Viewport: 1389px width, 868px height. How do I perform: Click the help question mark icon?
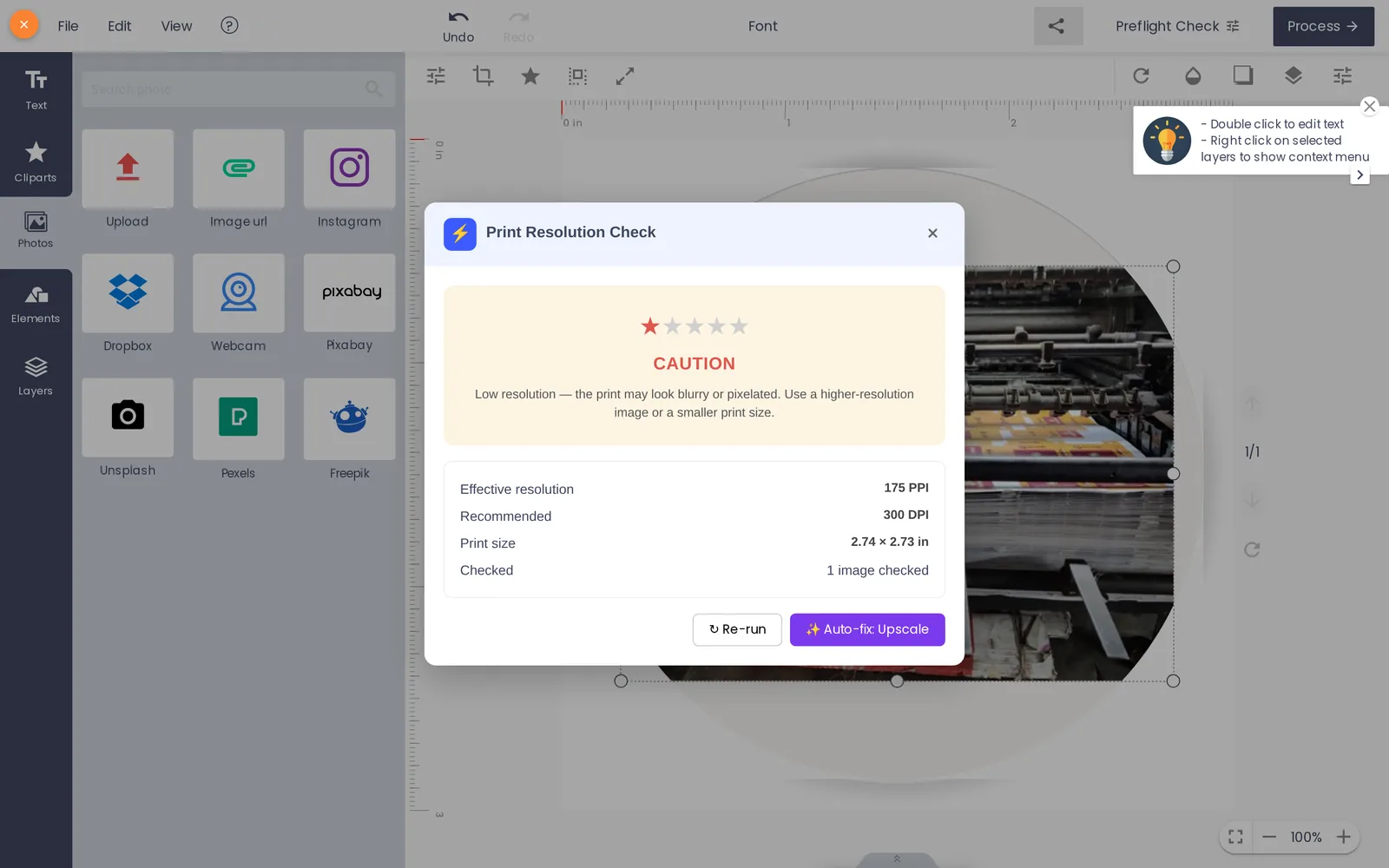(x=229, y=25)
